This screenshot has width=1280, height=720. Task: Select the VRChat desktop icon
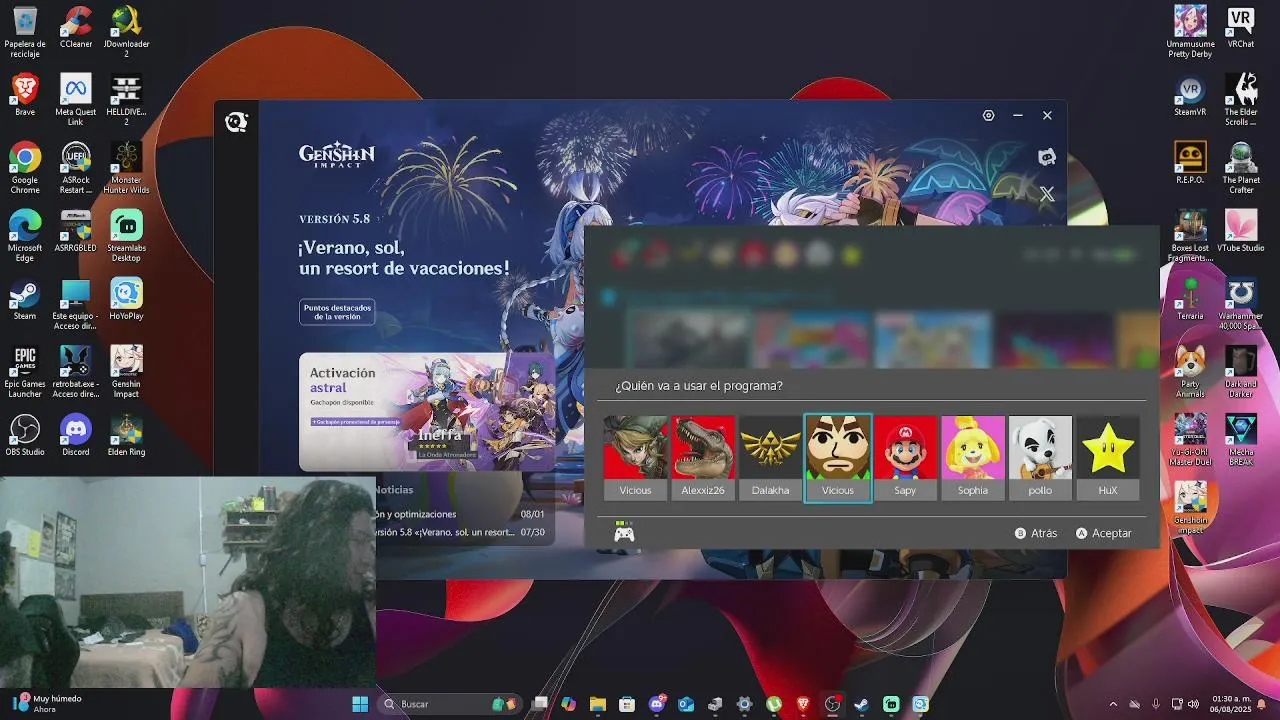[x=1241, y=27]
